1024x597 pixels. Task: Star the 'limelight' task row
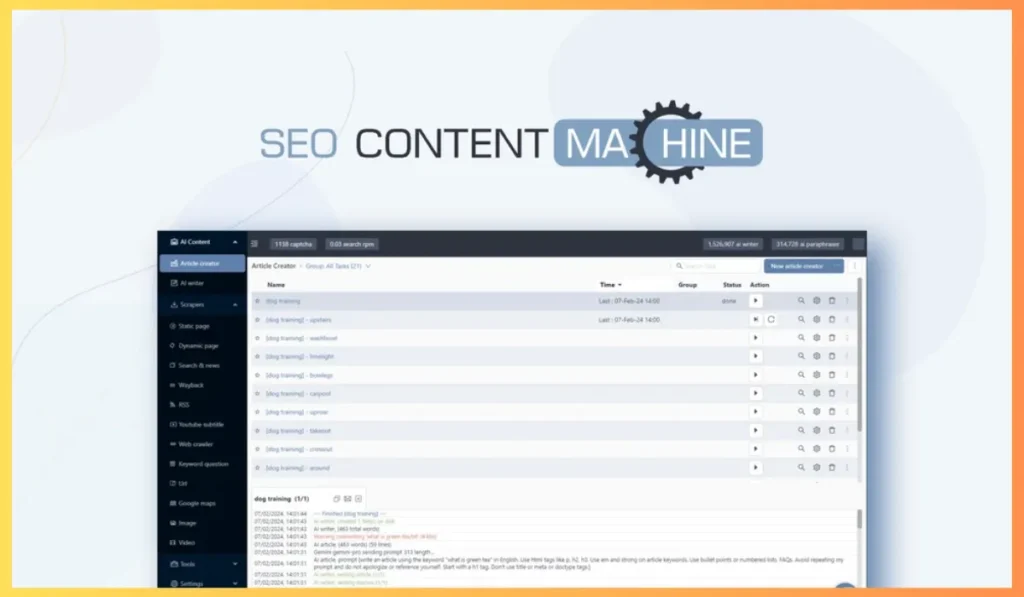(257, 357)
